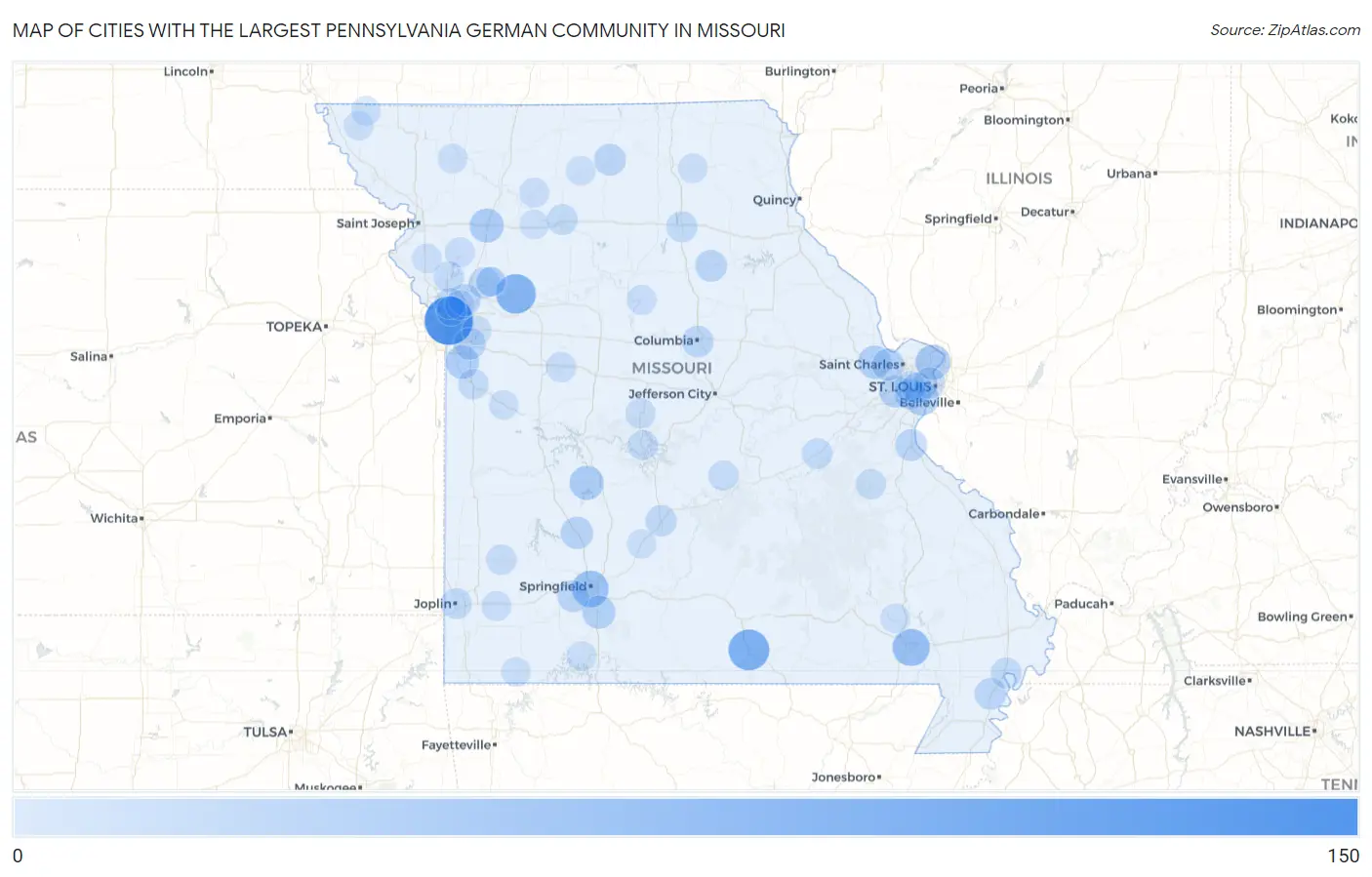Click the MISSOURI state label
The width and height of the screenshot is (1372, 877).
pos(671,368)
